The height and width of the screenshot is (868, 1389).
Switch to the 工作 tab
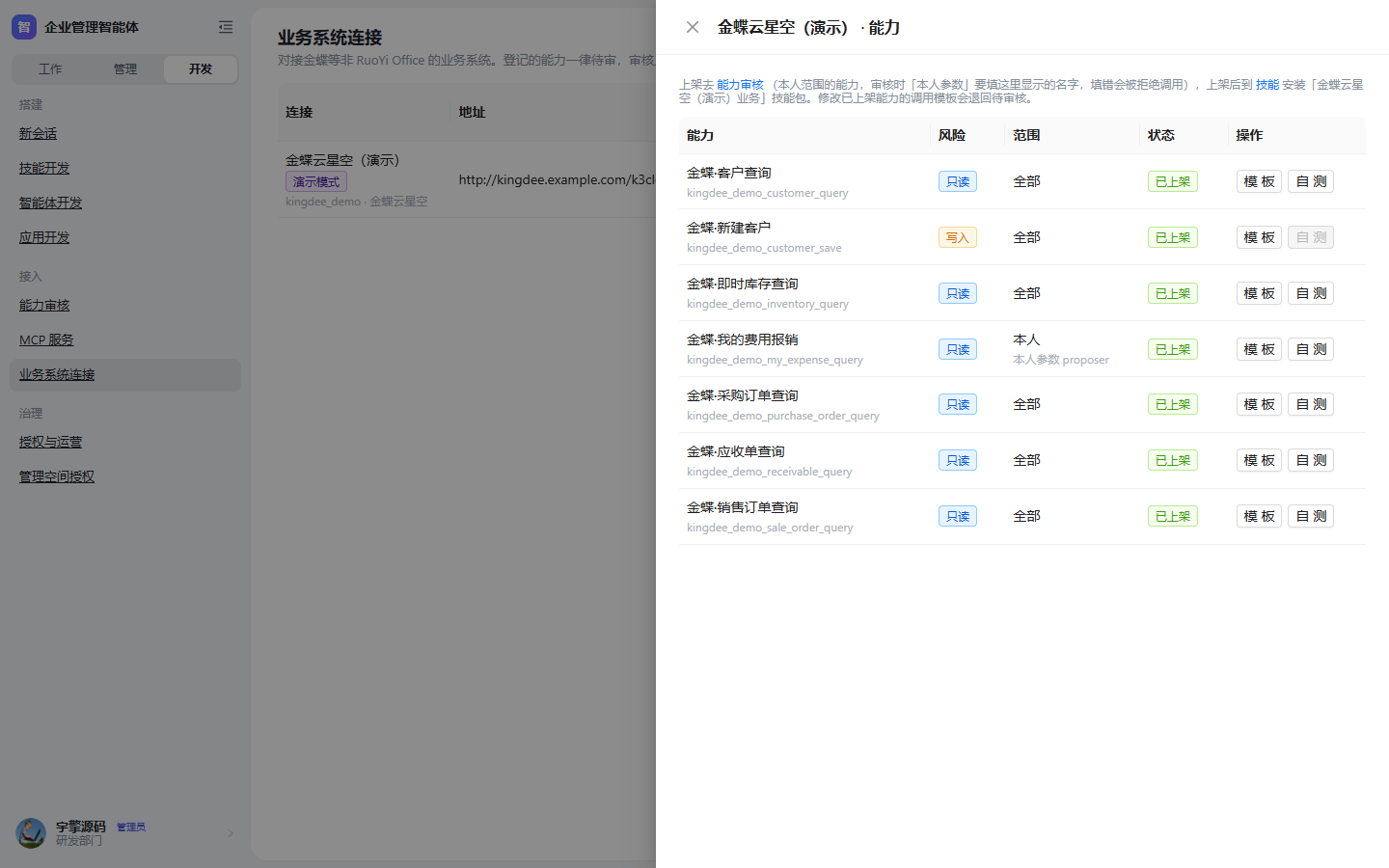(50, 69)
